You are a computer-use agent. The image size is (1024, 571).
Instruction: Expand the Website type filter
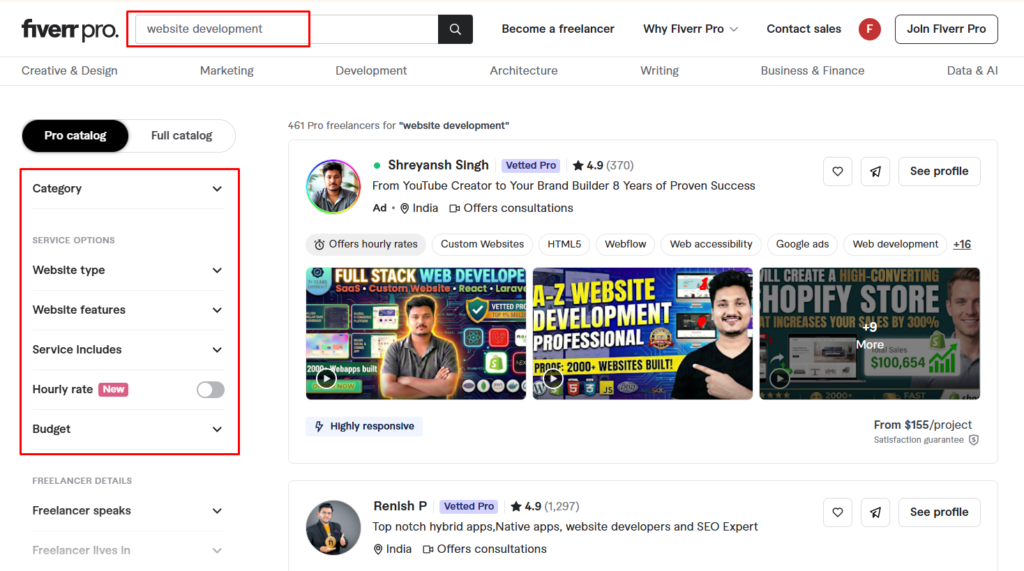click(127, 270)
